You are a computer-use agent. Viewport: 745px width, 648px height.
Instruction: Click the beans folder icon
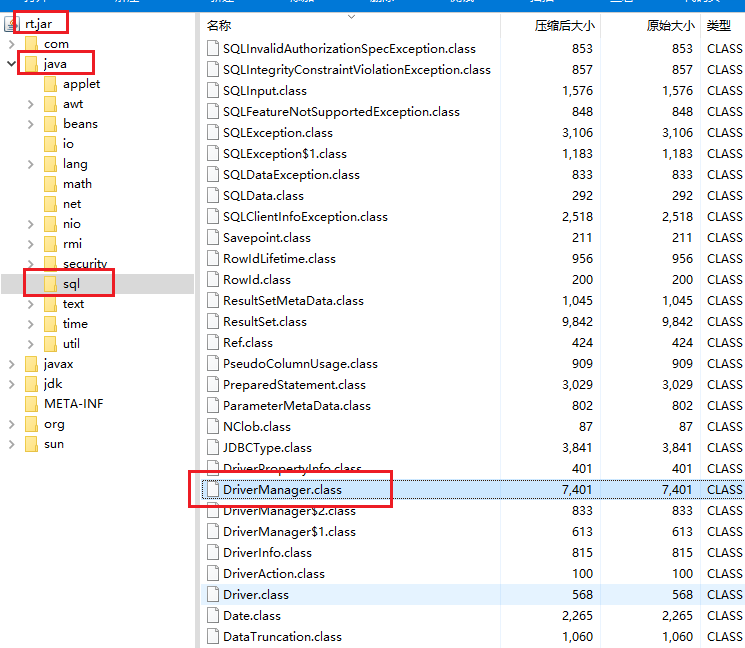[50, 124]
